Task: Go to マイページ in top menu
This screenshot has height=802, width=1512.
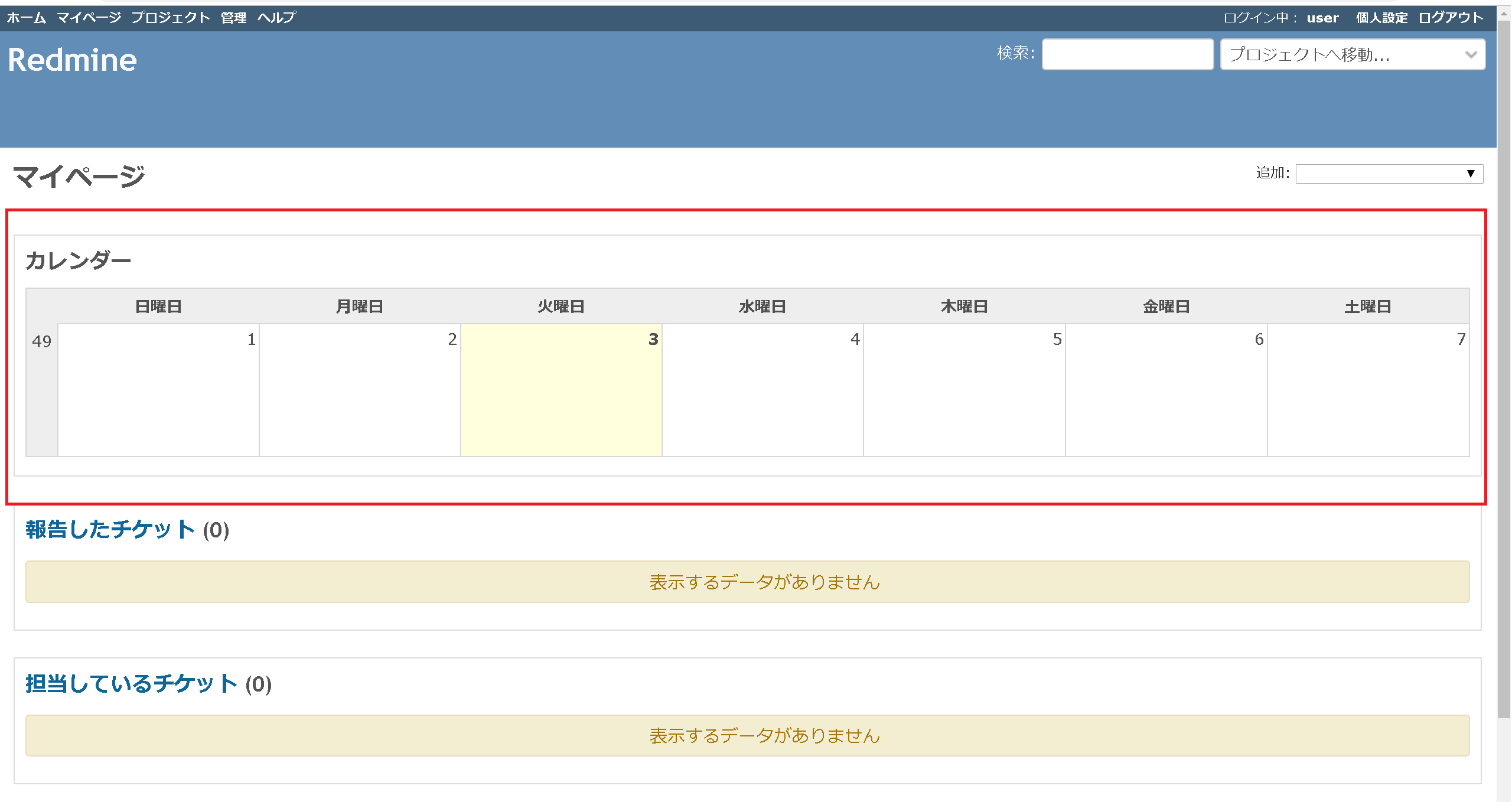Action: 89,18
